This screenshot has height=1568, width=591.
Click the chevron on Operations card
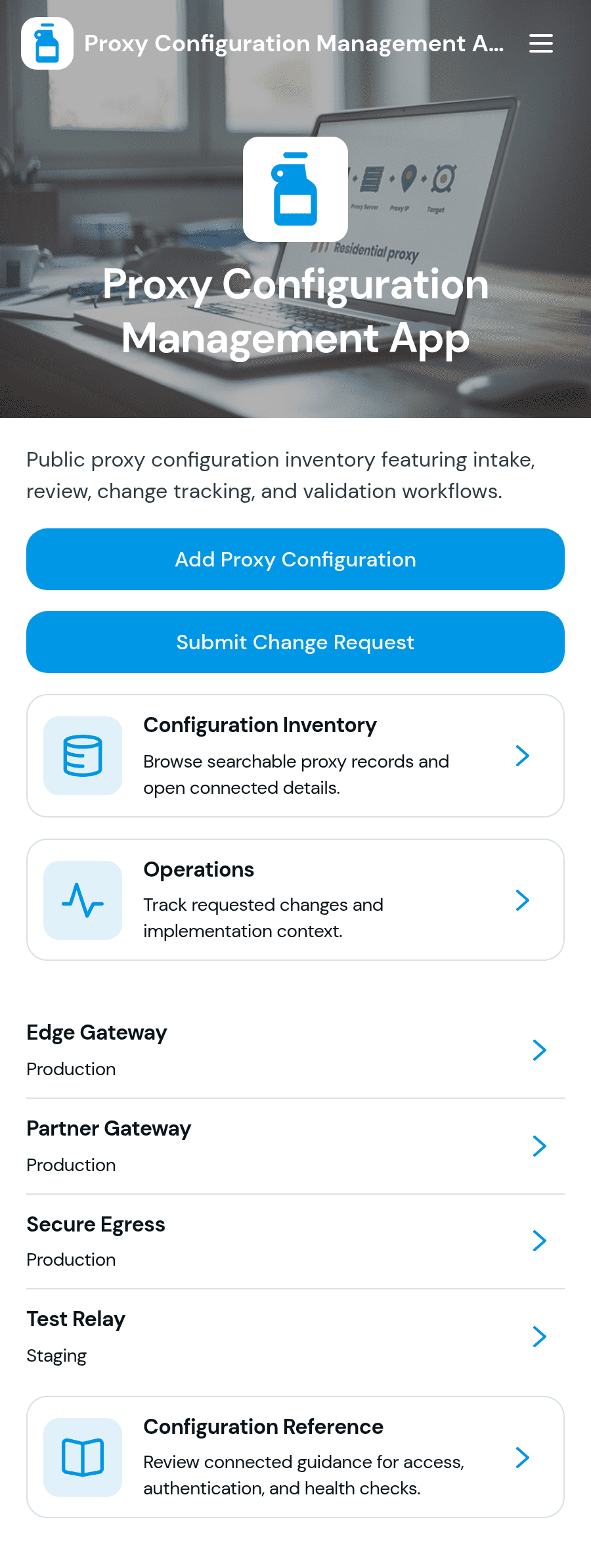tap(523, 900)
